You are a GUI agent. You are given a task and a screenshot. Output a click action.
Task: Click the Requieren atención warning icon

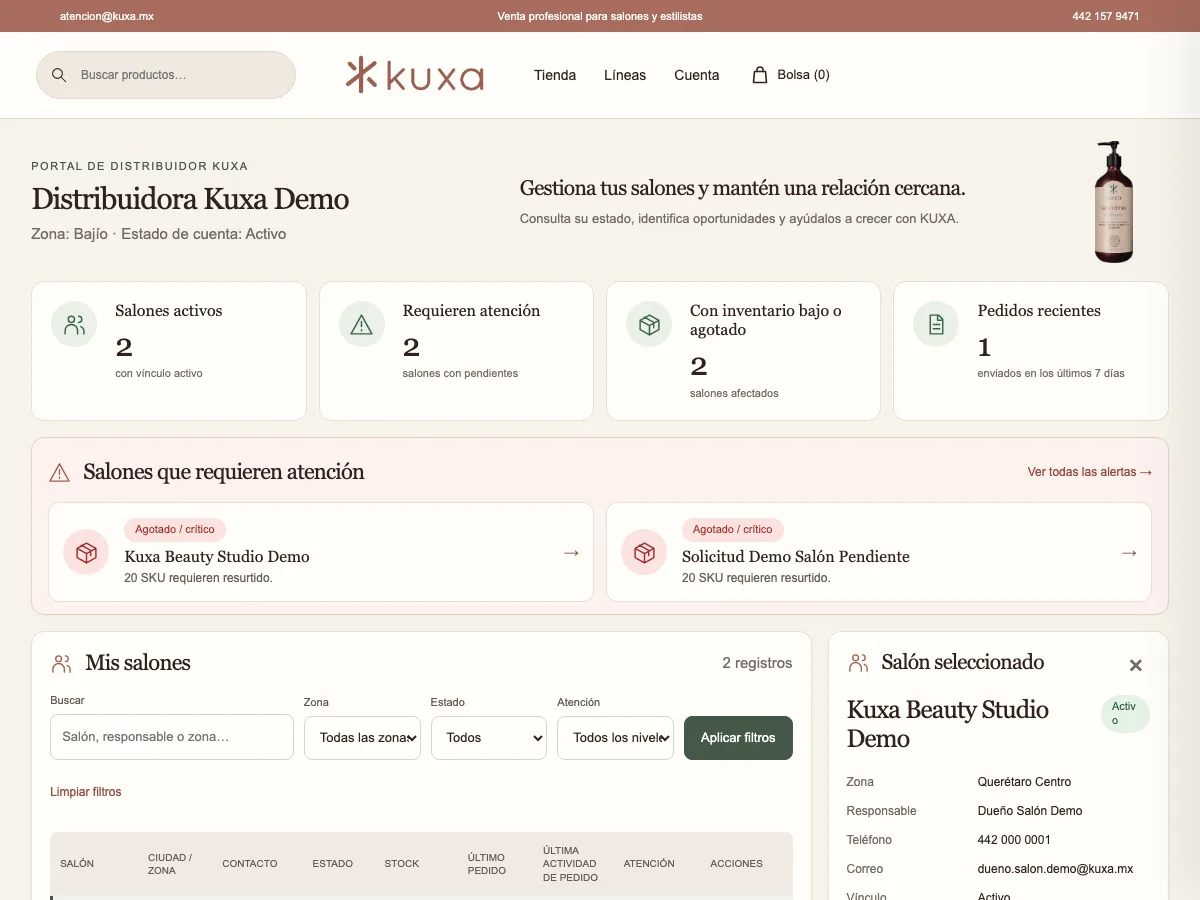[362, 325]
